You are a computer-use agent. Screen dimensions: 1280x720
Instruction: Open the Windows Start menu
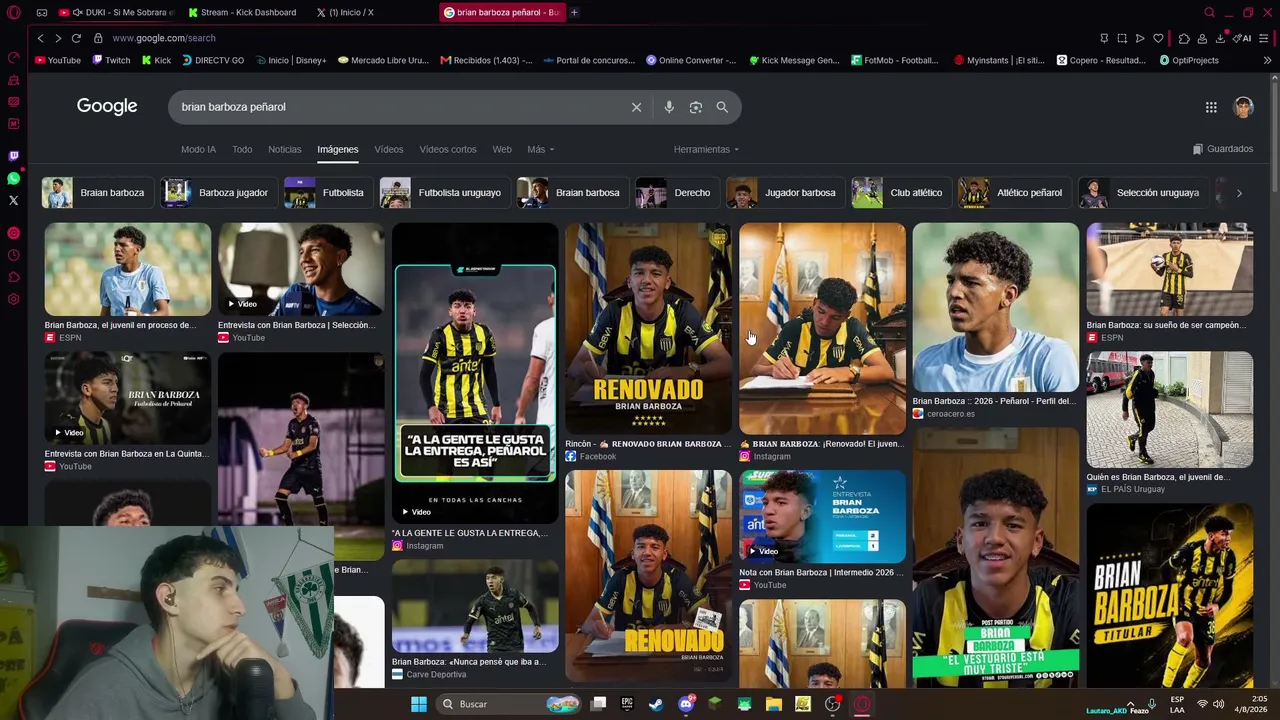click(x=419, y=704)
